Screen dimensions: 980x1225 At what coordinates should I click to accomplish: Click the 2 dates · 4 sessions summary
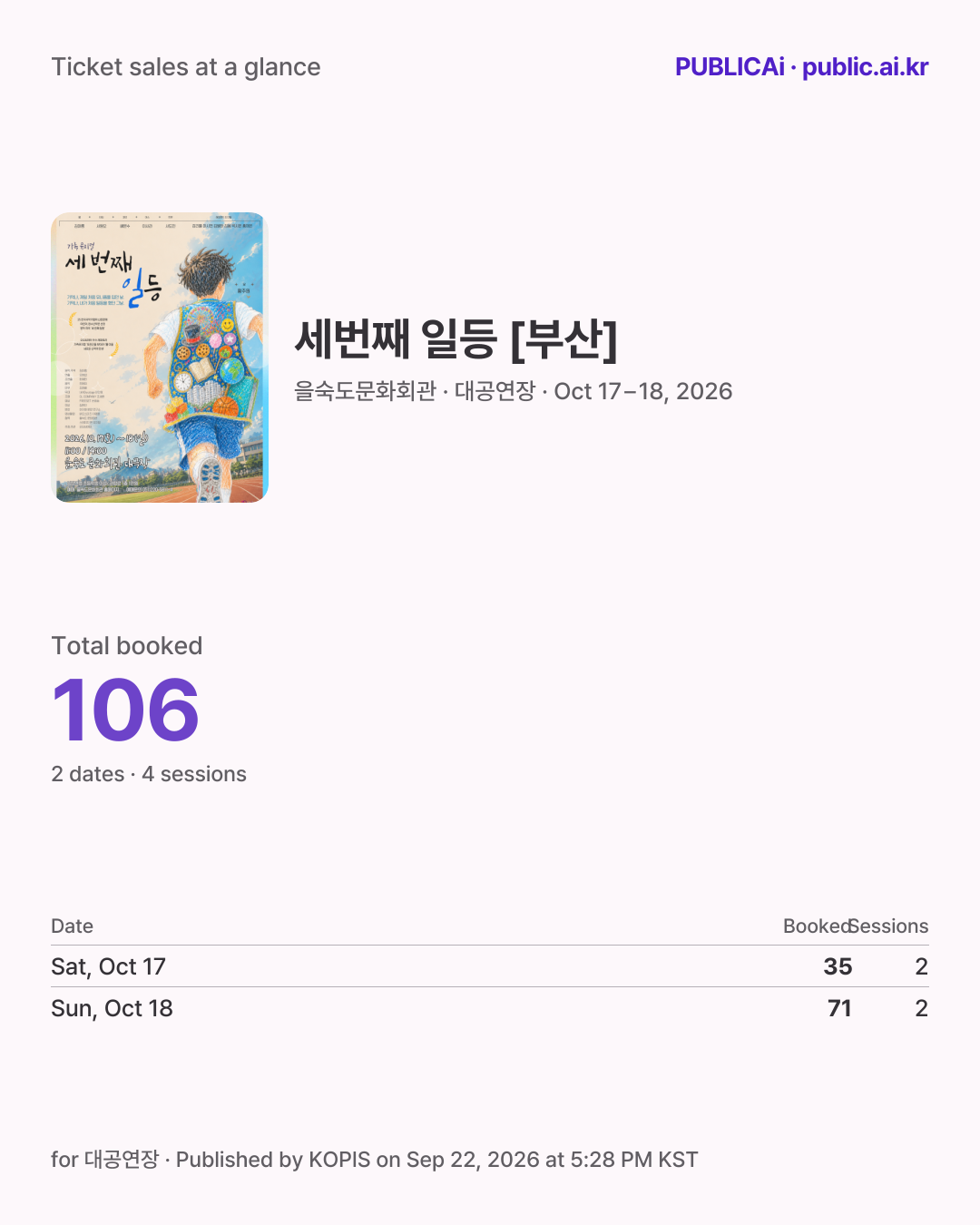[149, 774]
